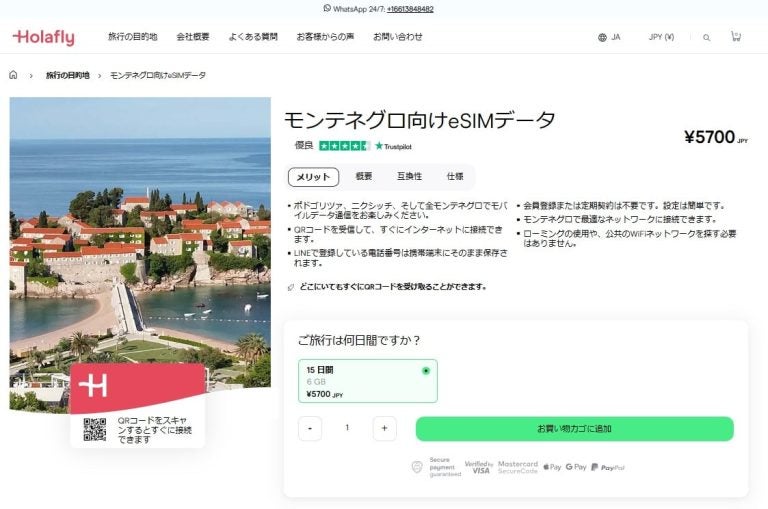Open お客様からの声 navigation item
Screen dimensions: 768x509
coord(325,37)
